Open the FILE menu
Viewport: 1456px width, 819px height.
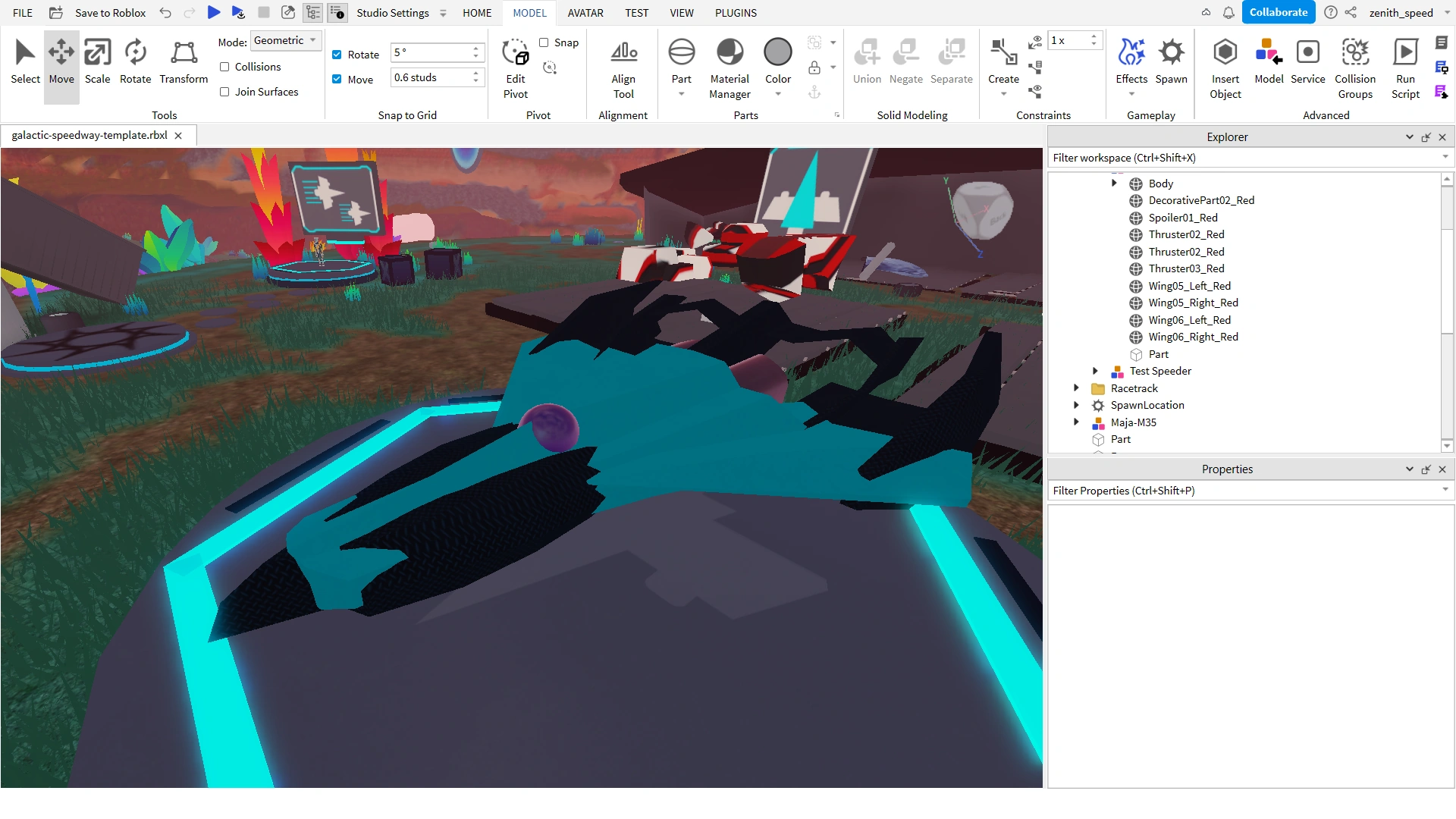[x=23, y=13]
